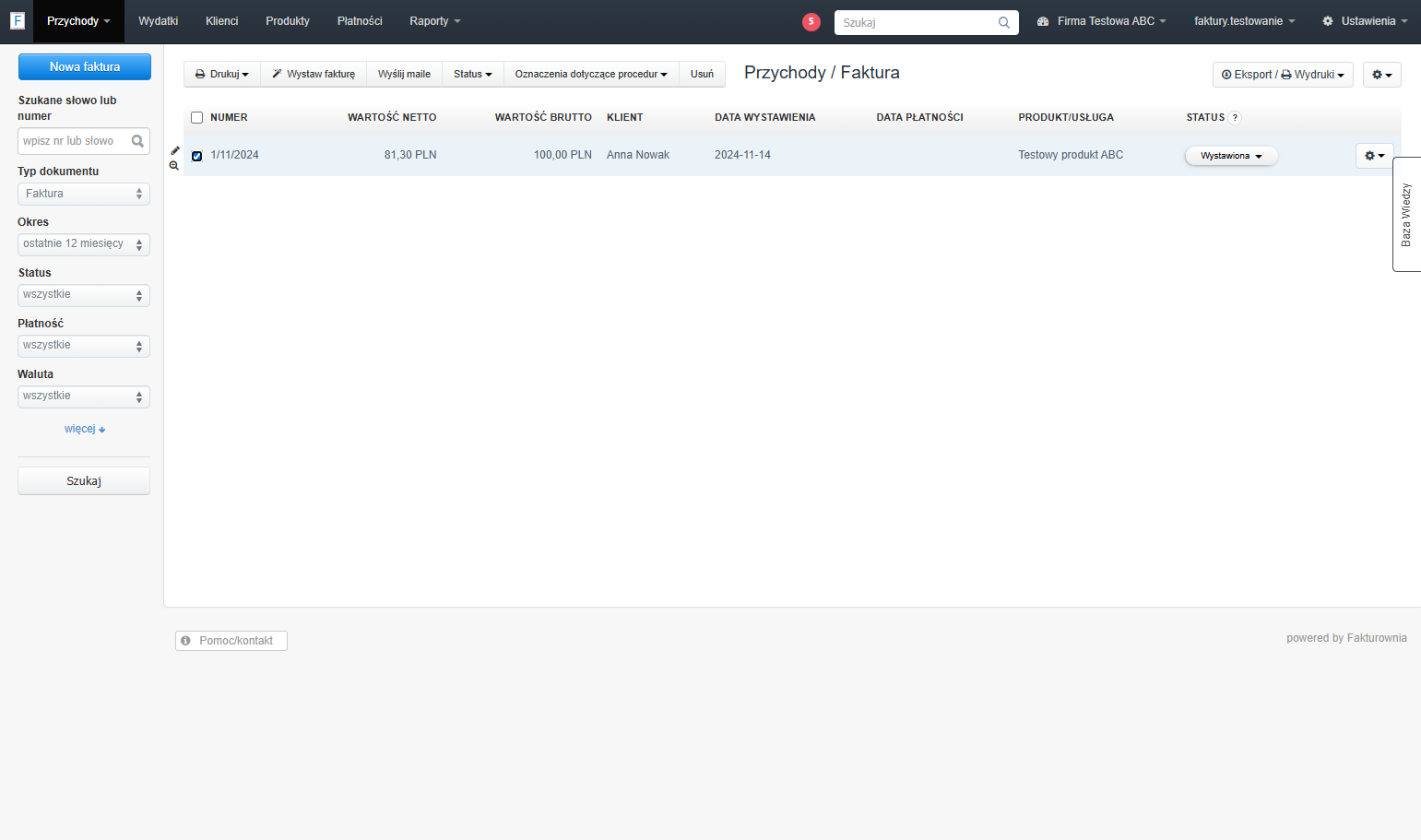Click Wystaw fakturę button

[314, 75]
